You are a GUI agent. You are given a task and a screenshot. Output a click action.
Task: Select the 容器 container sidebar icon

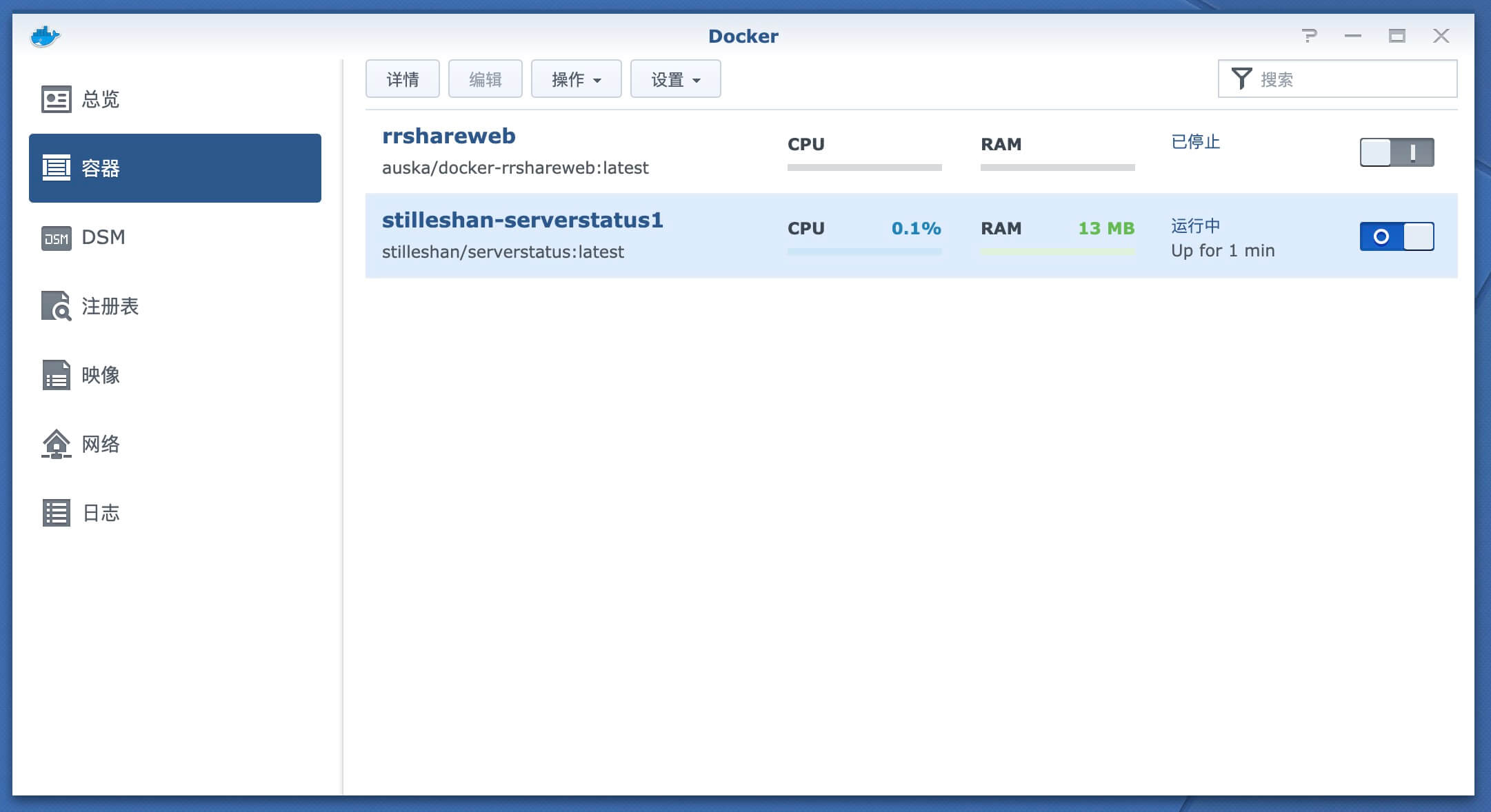[x=56, y=168]
